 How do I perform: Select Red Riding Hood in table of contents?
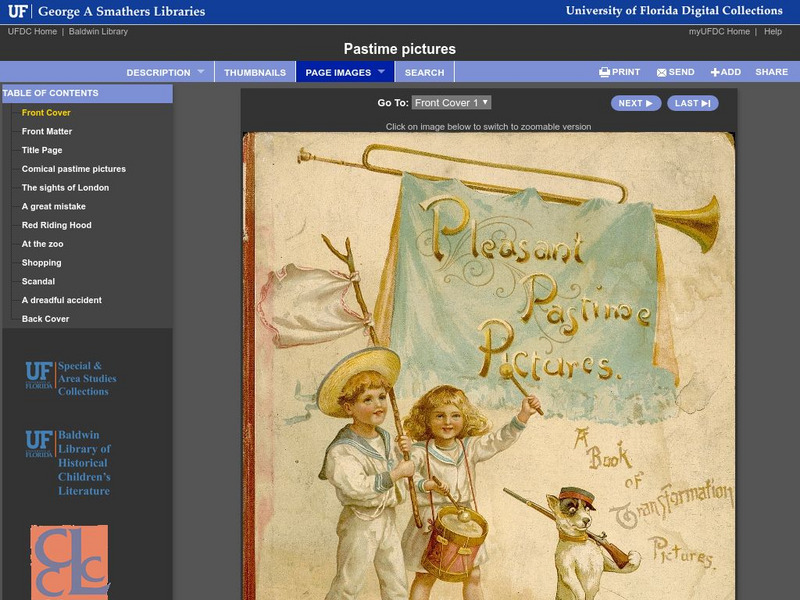click(57, 225)
